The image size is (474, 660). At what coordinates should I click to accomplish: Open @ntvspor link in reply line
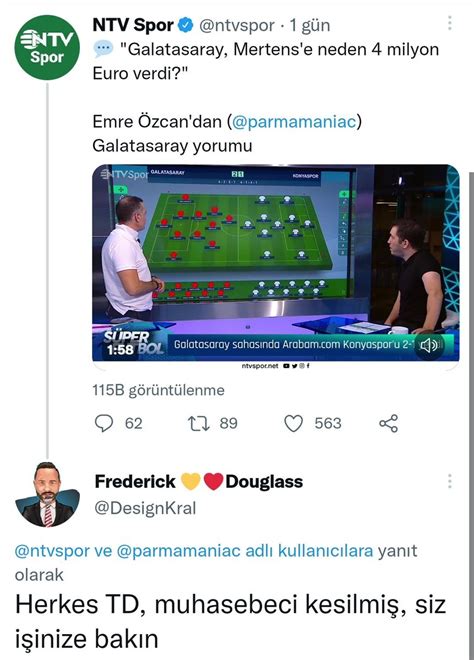(x=52, y=551)
